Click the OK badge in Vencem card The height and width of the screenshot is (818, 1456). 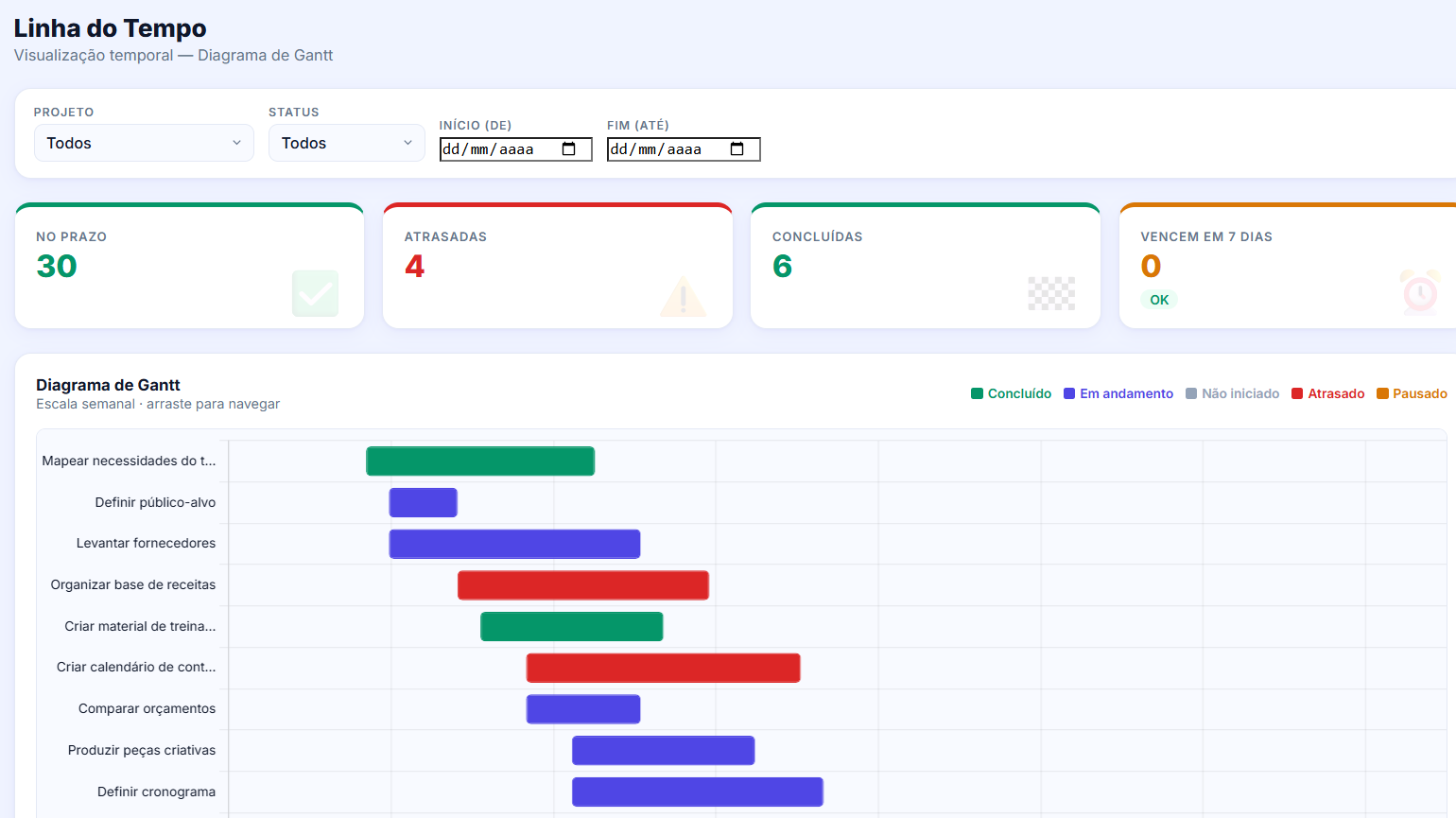pos(1159,300)
